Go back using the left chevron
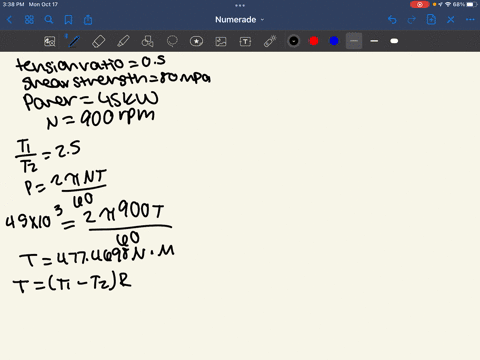The image size is (480, 360). point(9,20)
